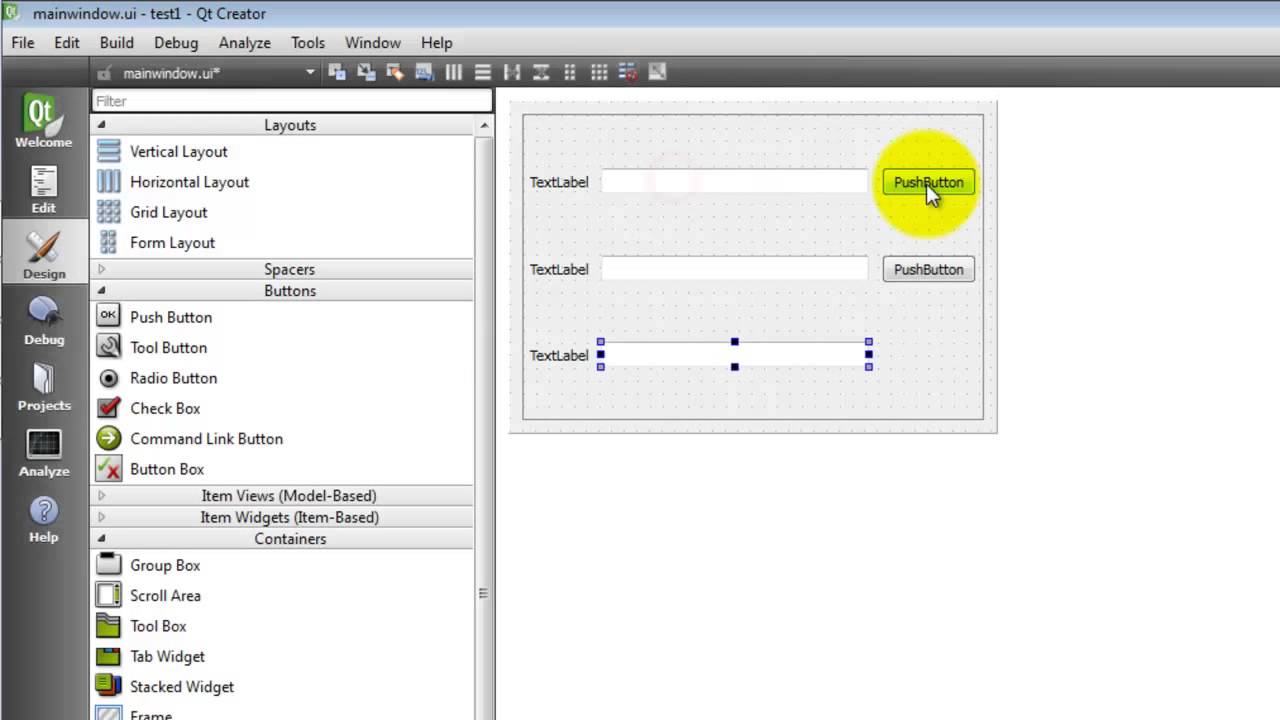The height and width of the screenshot is (720, 1280).
Task: Switch to Debug mode in sidebar
Action: pos(43,320)
